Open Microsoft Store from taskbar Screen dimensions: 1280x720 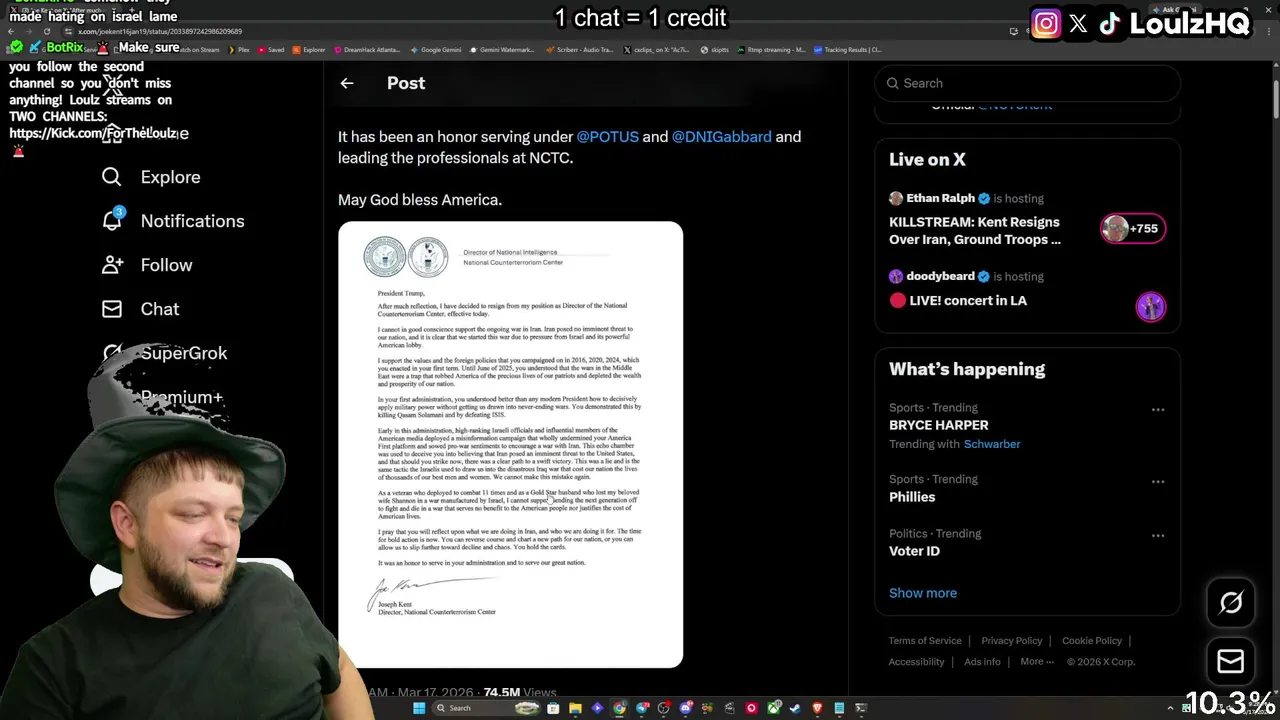[553, 708]
